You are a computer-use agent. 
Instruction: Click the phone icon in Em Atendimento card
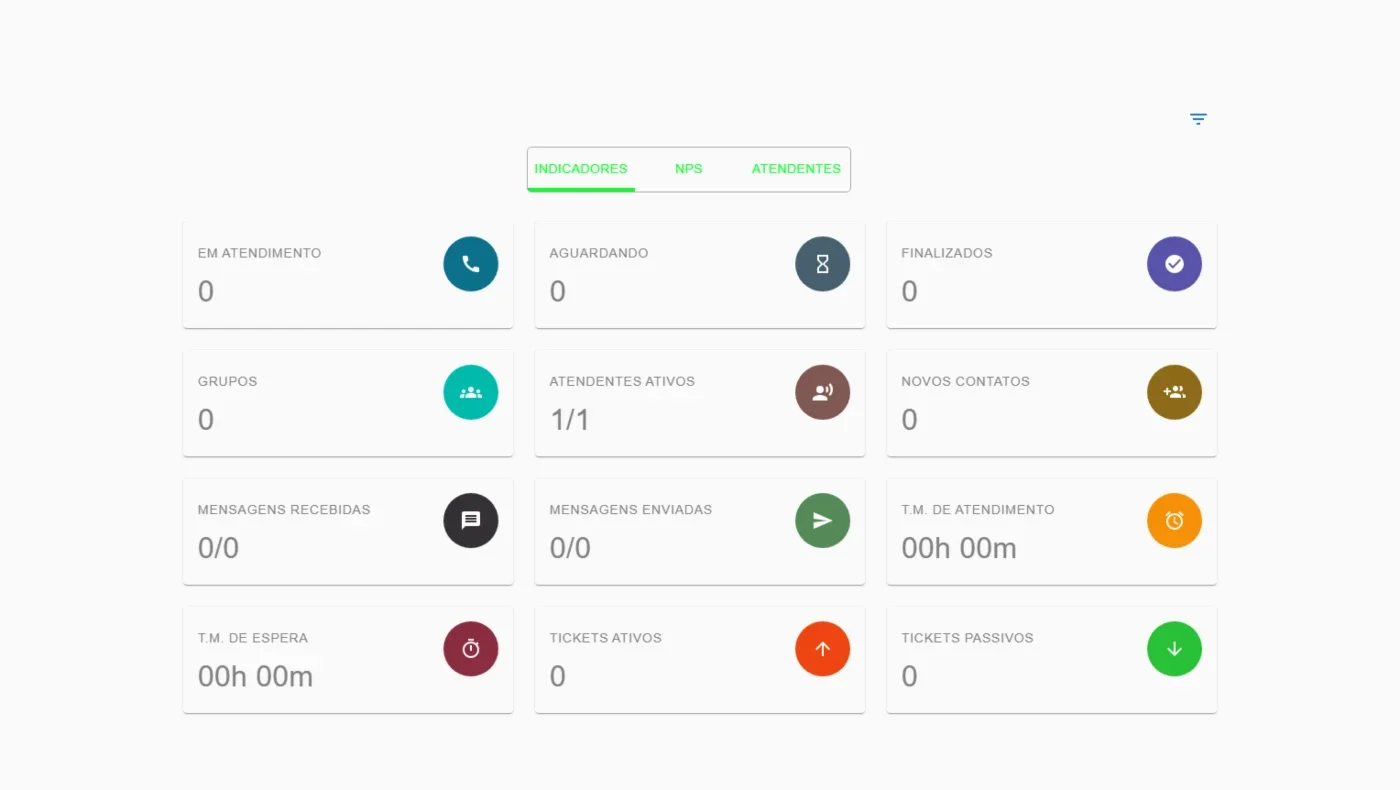point(471,264)
